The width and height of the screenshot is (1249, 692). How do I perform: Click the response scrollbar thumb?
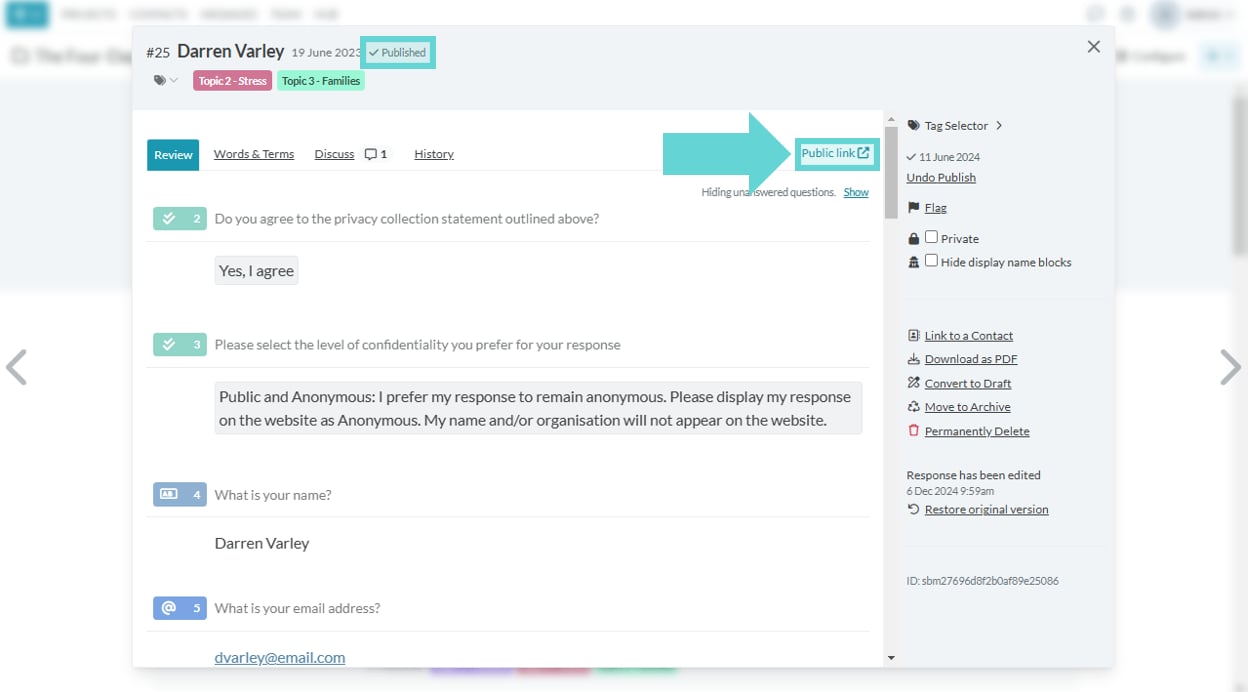click(891, 172)
